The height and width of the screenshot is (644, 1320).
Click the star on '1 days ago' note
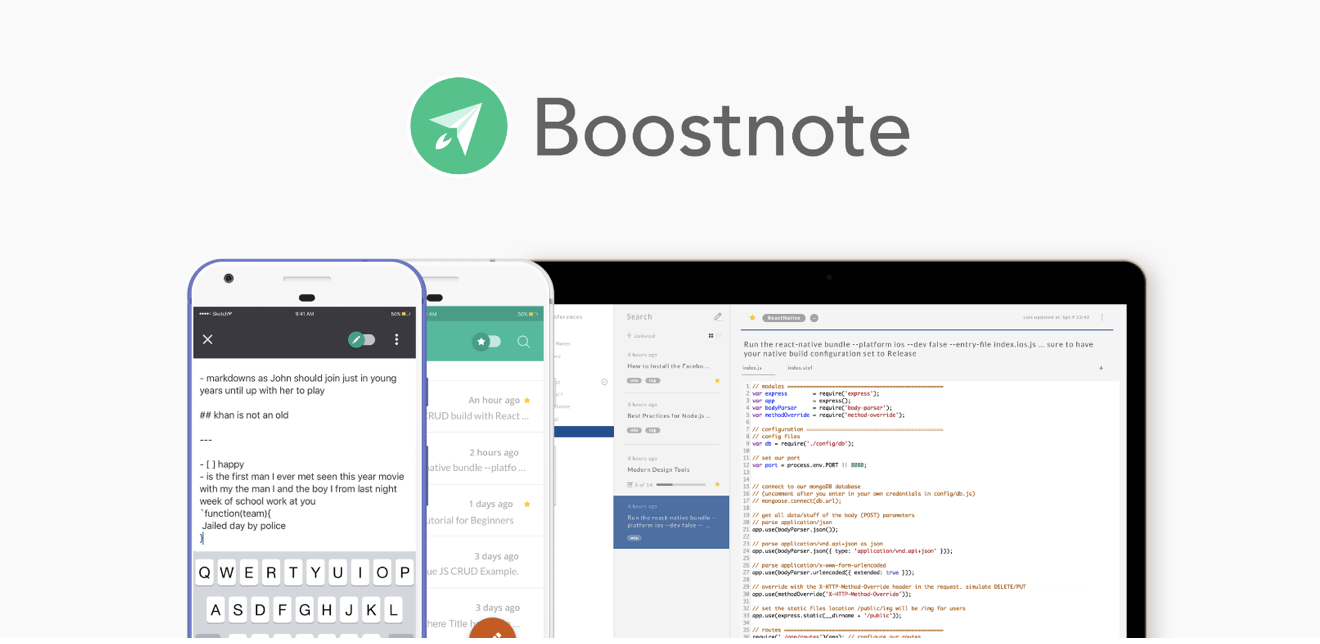[527, 504]
